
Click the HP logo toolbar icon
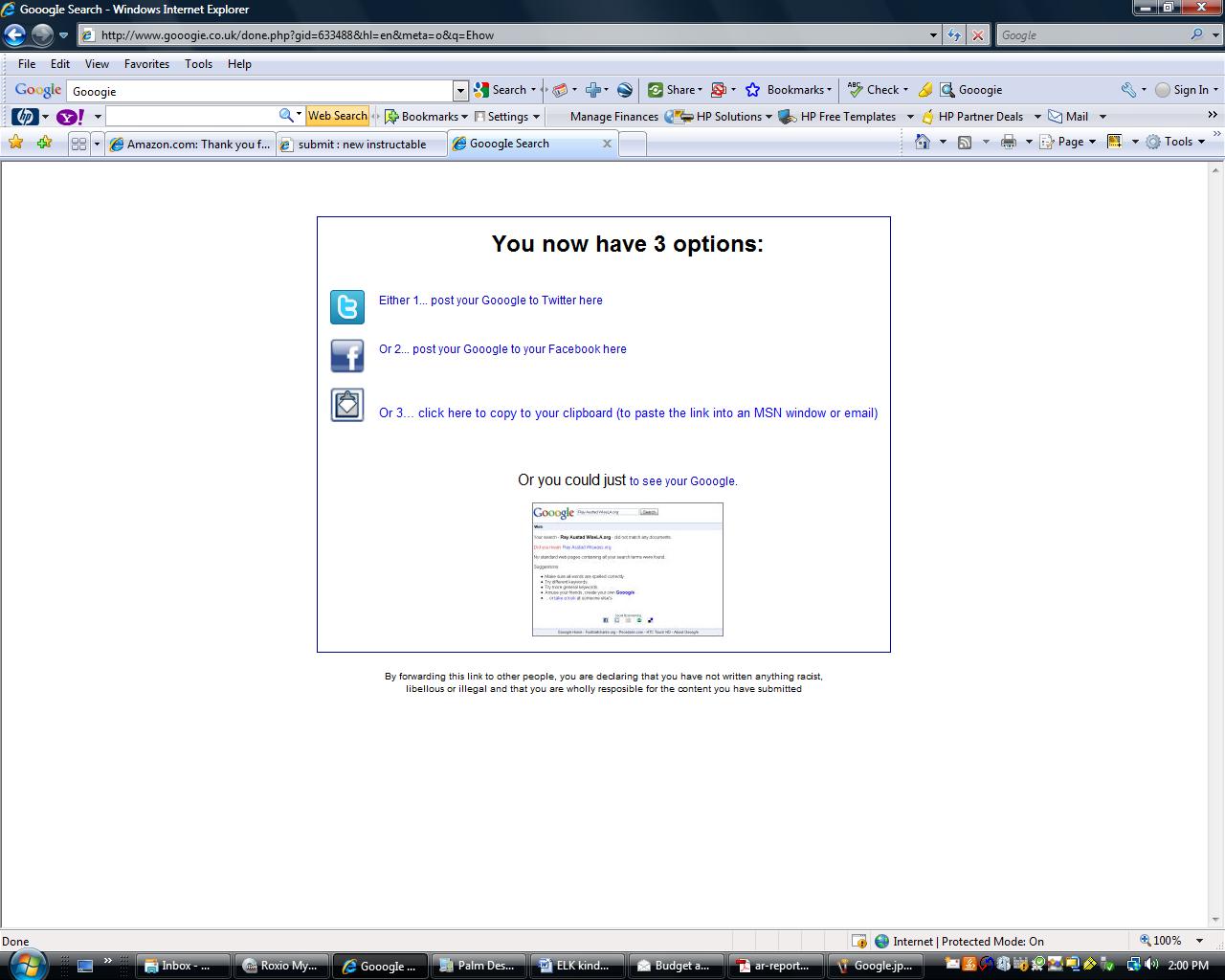(x=25, y=117)
